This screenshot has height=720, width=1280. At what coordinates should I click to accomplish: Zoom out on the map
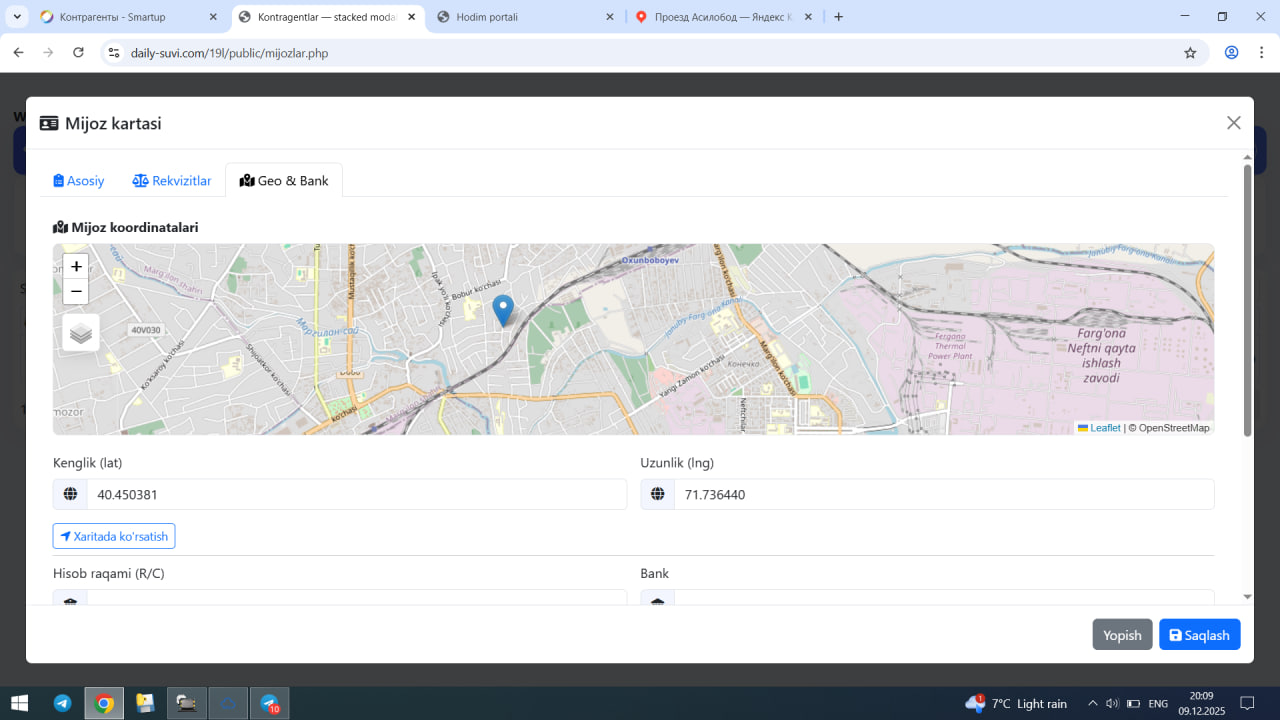[76, 292]
